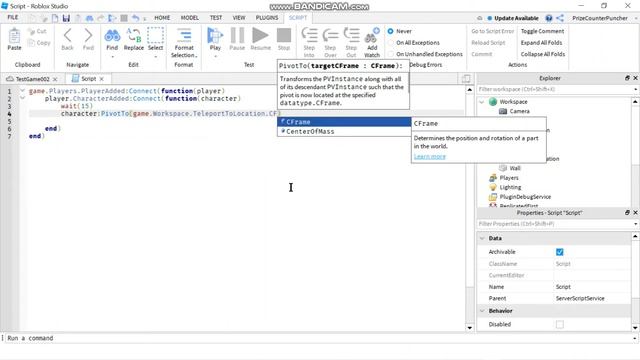Click the Replace icon in Edit group
The height and width of the screenshot is (360, 640).
coord(133,36)
